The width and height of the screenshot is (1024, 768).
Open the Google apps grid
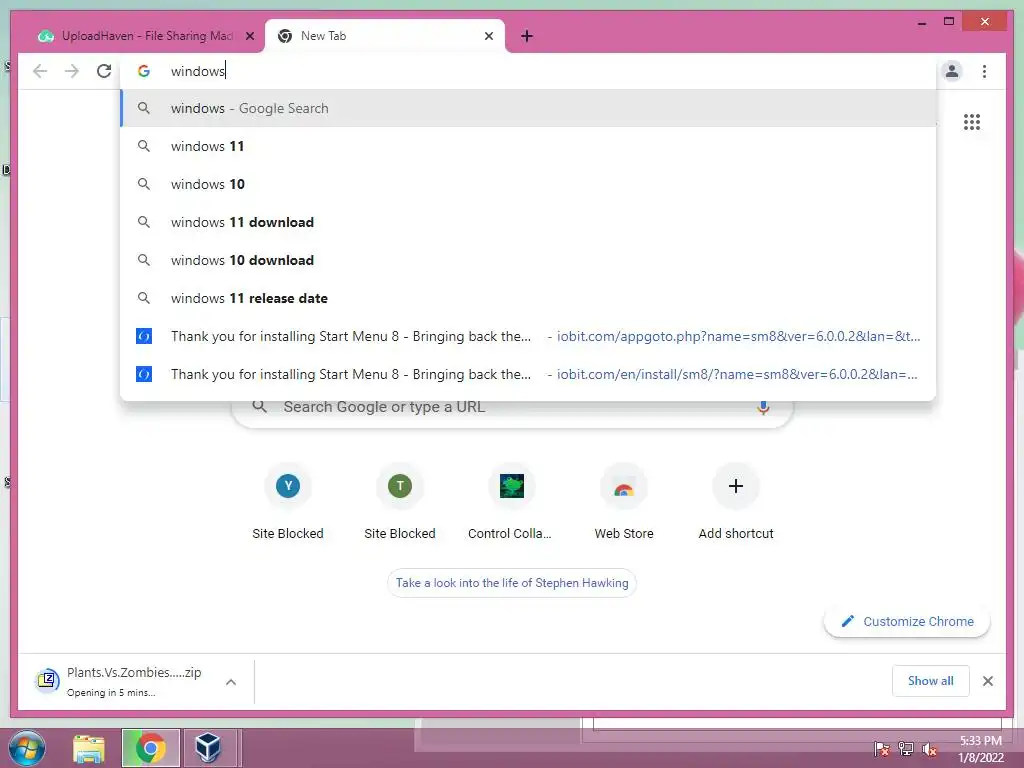[x=972, y=122]
